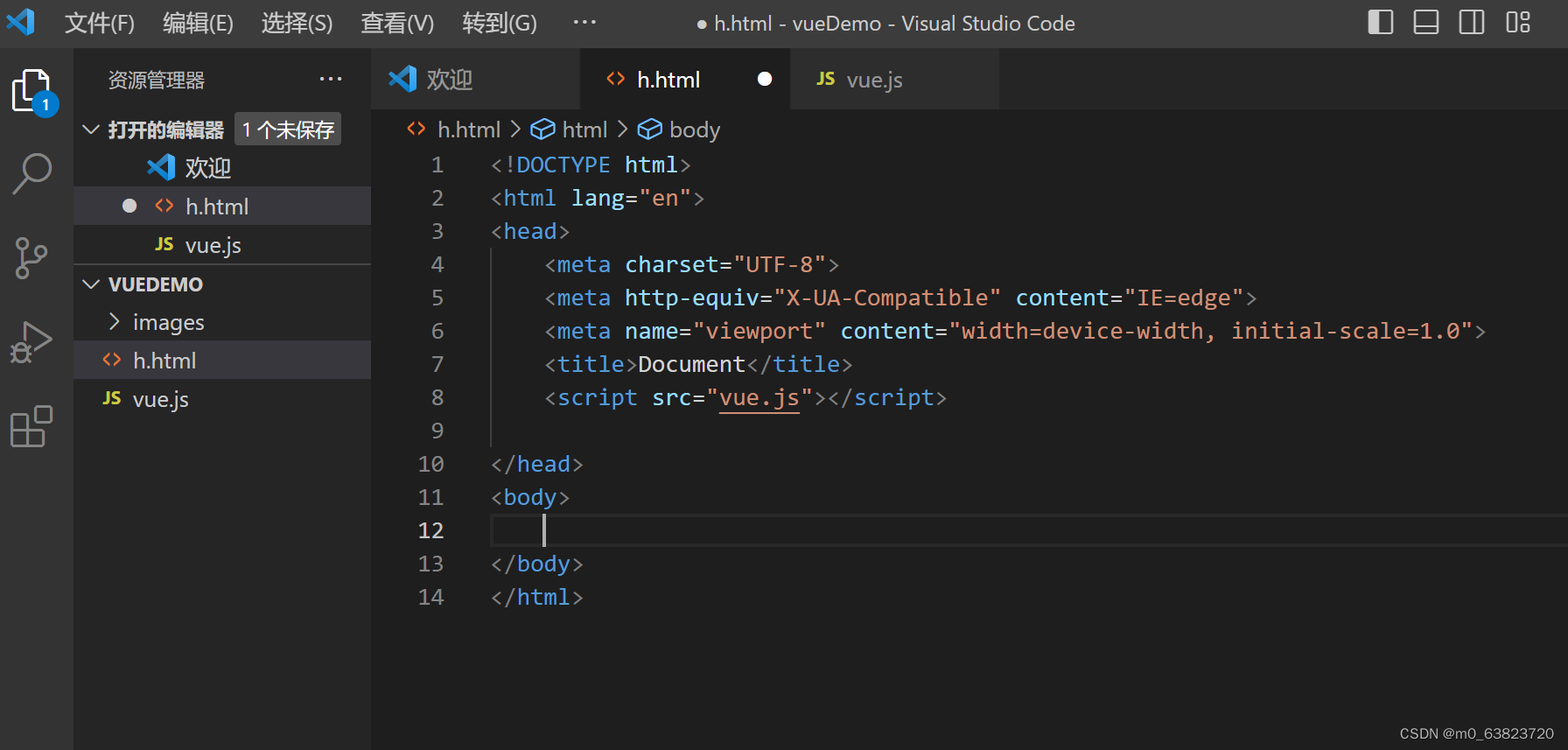The height and width of the screenshot is (750, 1568).
Task: Open the Explorer view in activity bar
Action: click(33, 90)
